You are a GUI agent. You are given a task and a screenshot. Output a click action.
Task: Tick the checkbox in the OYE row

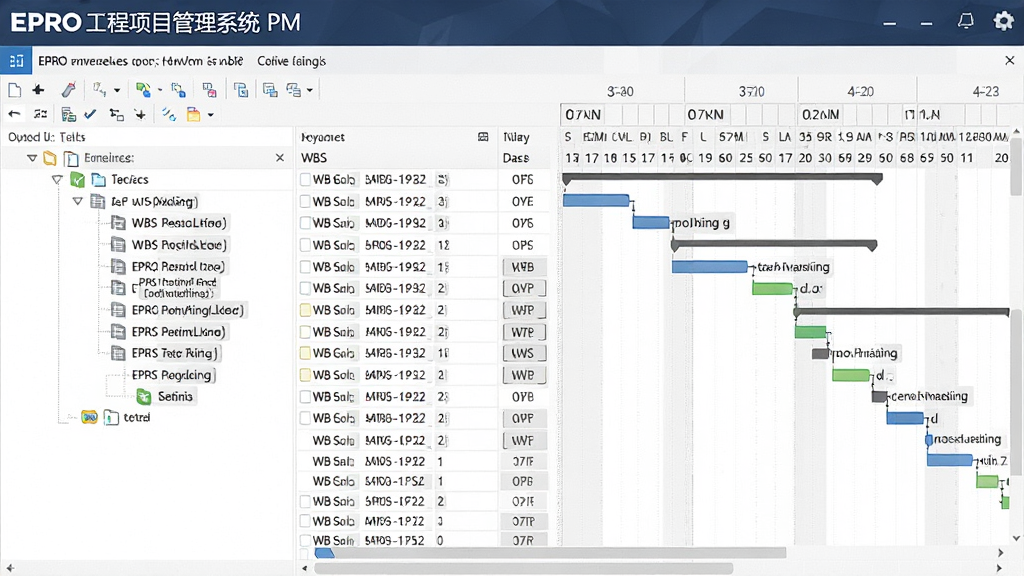coord(305,201)
